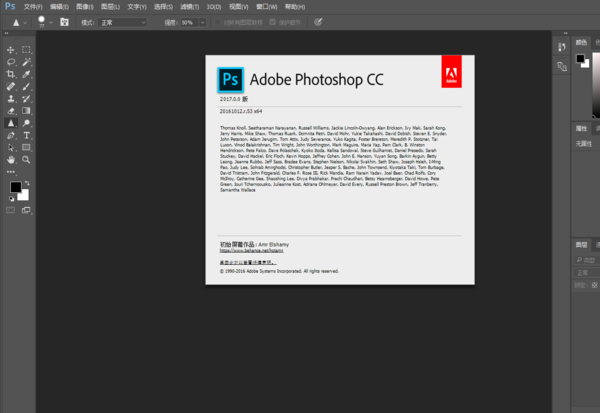The width and height of the screenshot is (600, 413).
Task: Click pressure-for-size icon in options bar
Action: pyautogui.click(x=318, y=22)
